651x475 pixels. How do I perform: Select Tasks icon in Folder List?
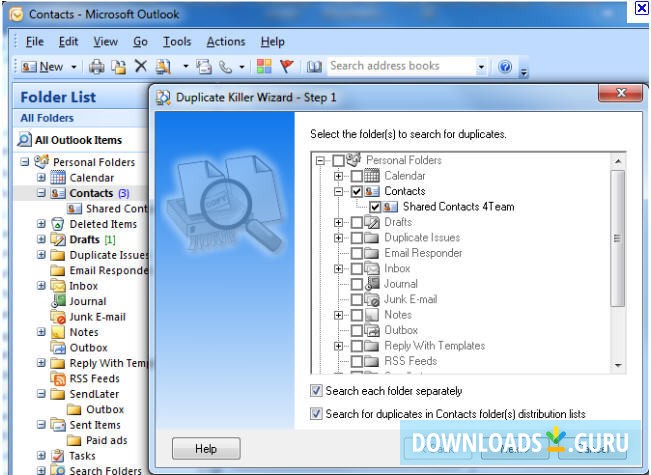pyautogui.click(x=58, y=455)
